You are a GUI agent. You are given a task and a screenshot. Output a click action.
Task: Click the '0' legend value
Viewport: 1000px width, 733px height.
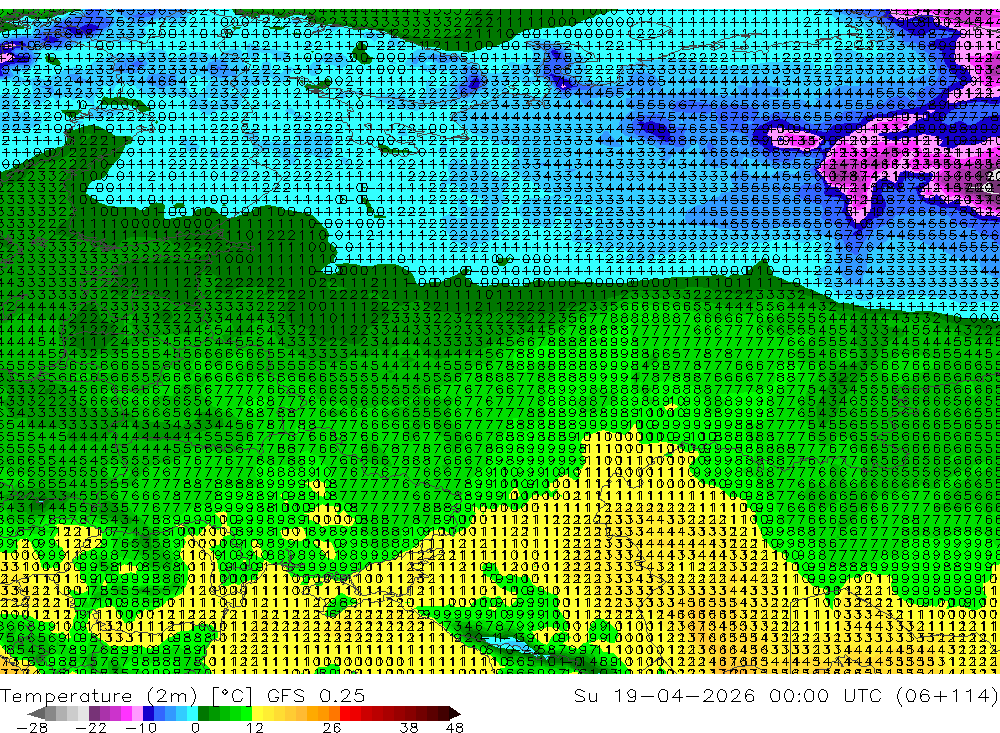point(195,728)
